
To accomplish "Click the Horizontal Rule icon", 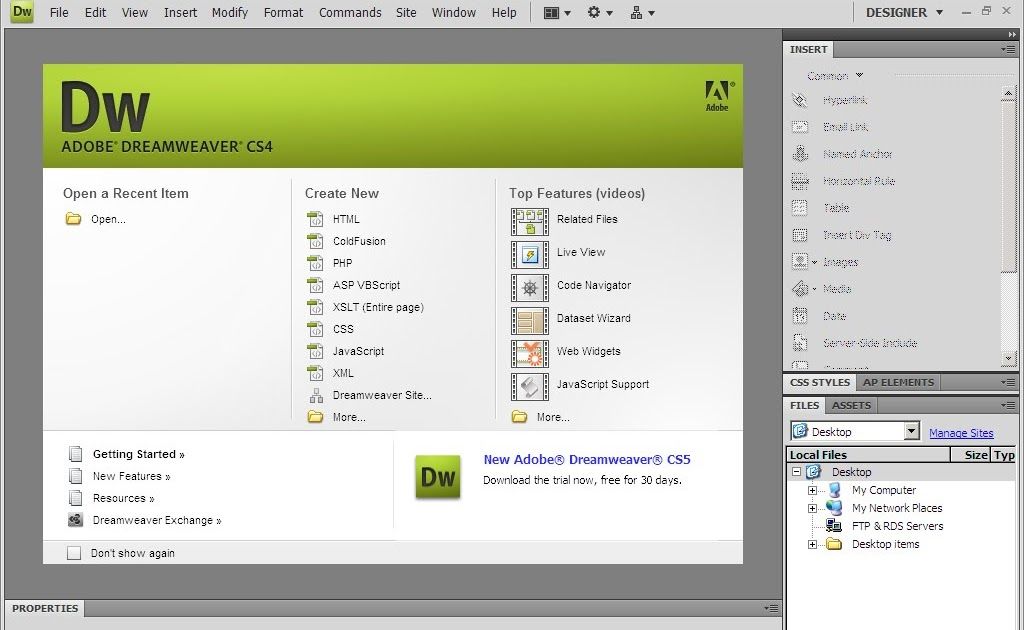I will coord(800,181).
